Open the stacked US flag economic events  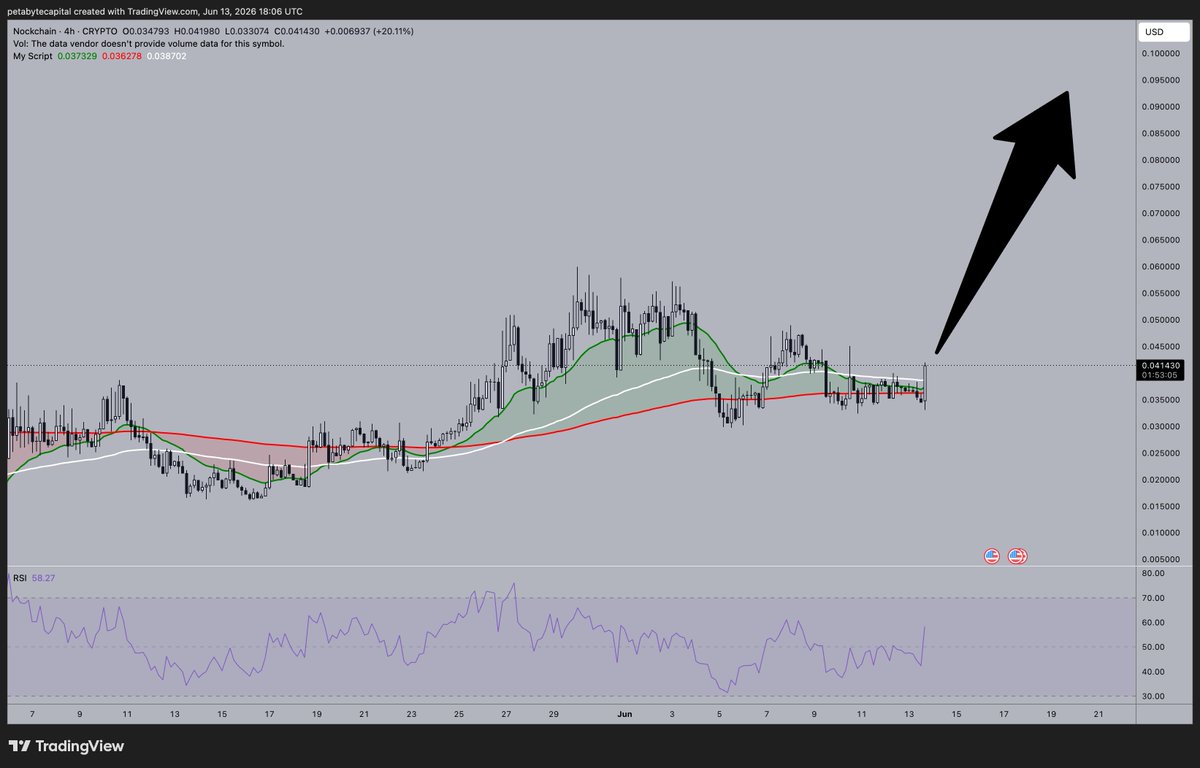(x=1018, y=556)
